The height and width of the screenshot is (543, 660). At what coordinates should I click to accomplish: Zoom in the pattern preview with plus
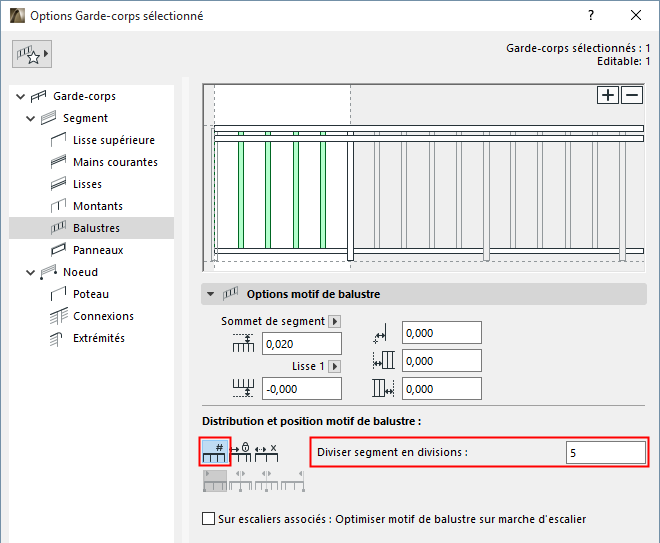[608, 95]
